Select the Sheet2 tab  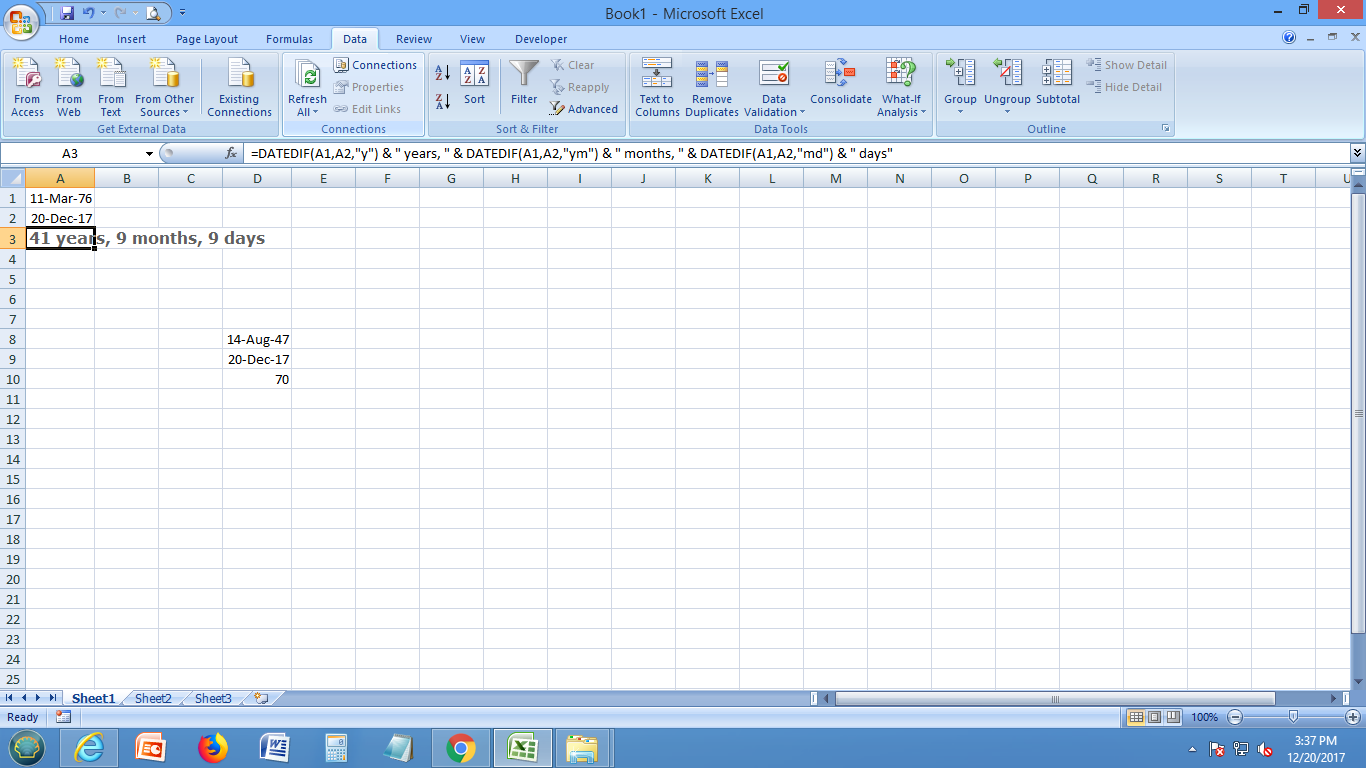[x=152, y=698]
